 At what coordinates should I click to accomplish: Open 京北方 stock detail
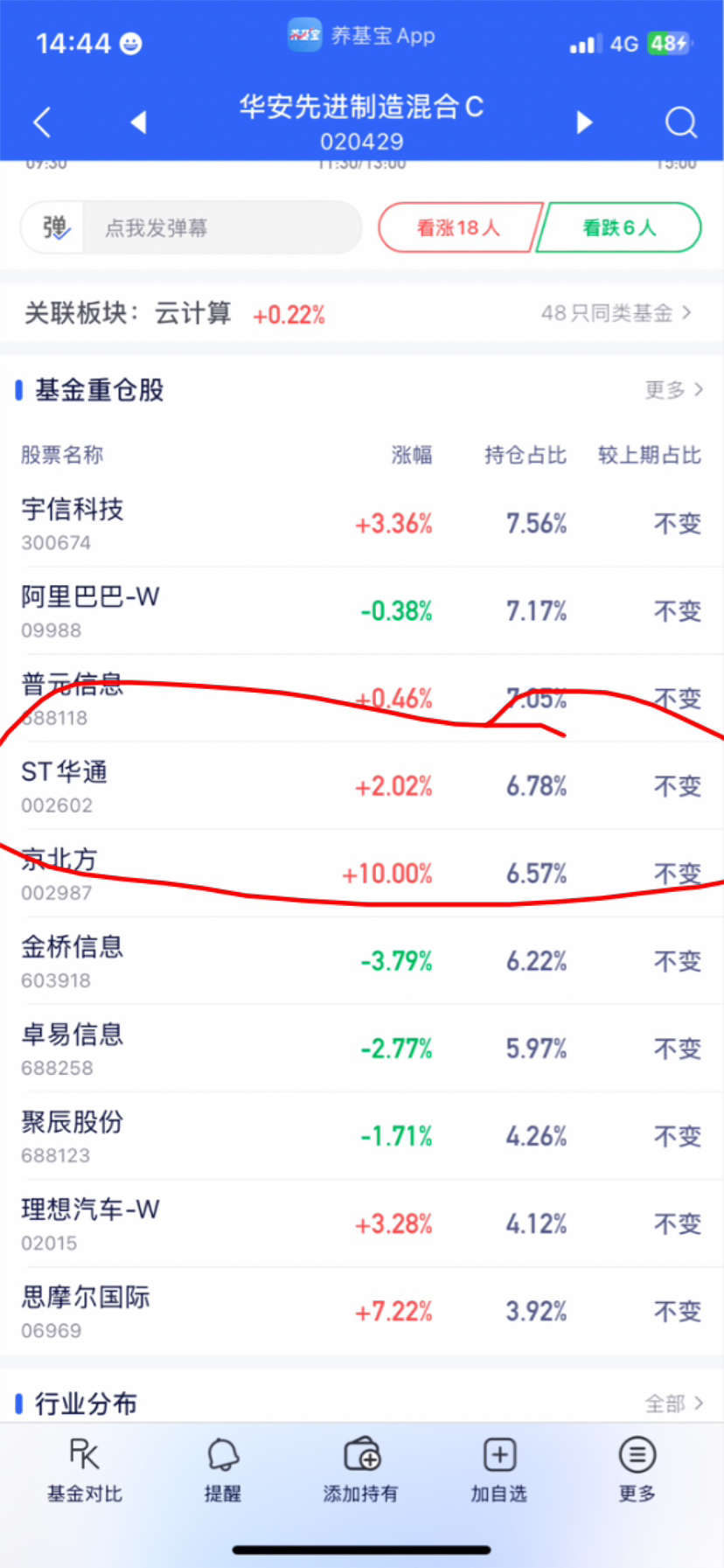coord(362,873)
